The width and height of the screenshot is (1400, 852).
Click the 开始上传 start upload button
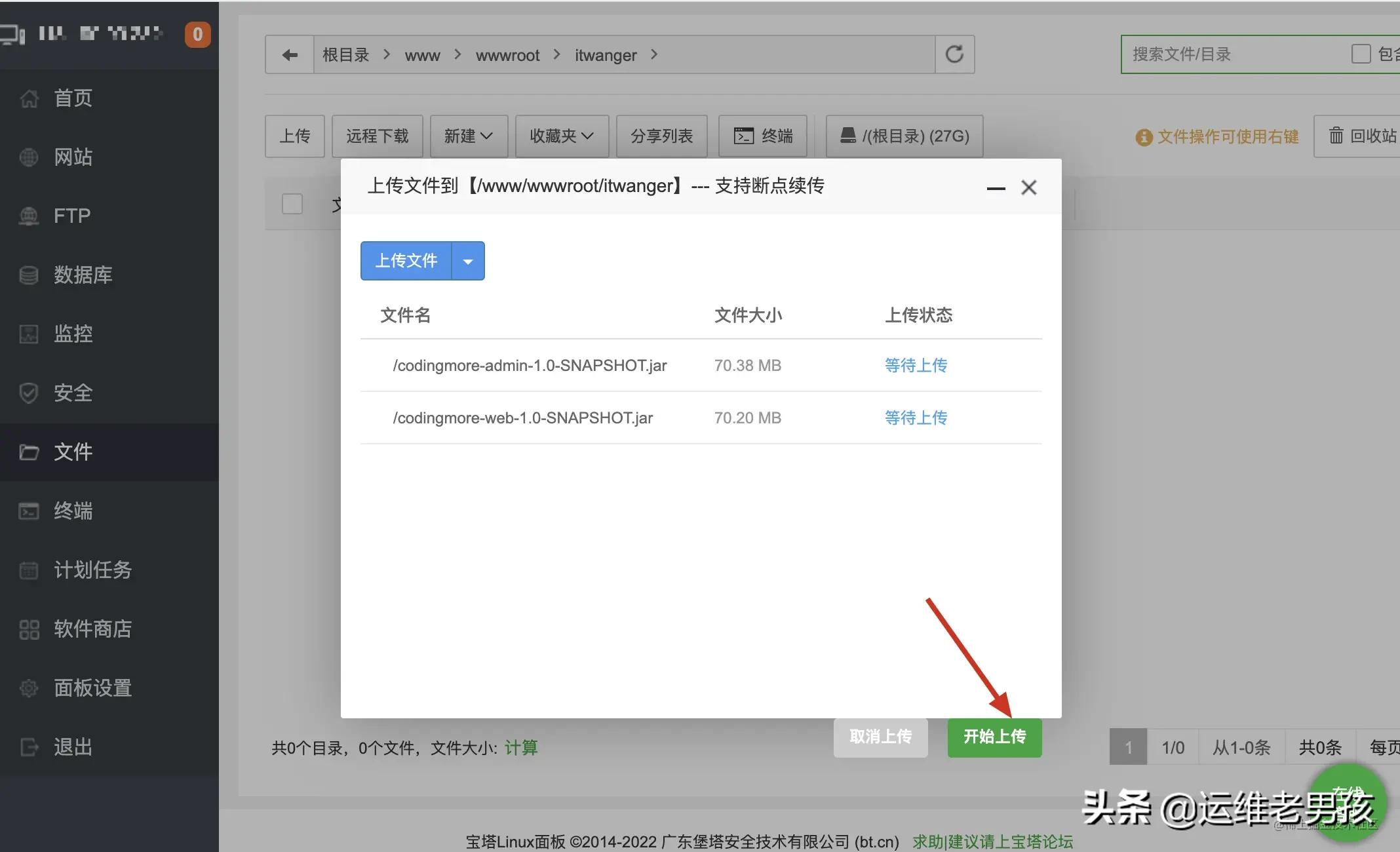pos(994,737)
